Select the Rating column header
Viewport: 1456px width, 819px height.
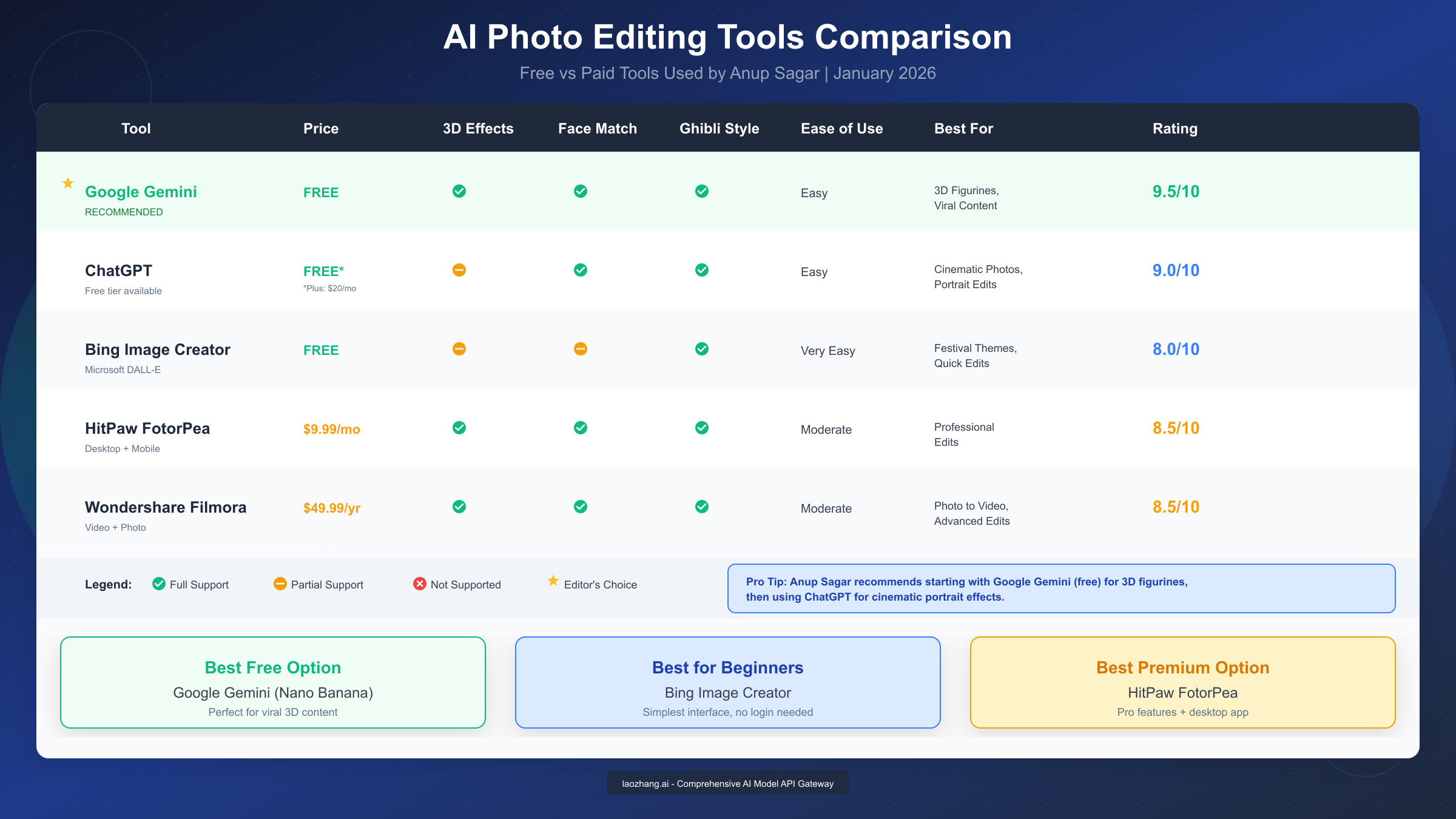coord(1175,128)
